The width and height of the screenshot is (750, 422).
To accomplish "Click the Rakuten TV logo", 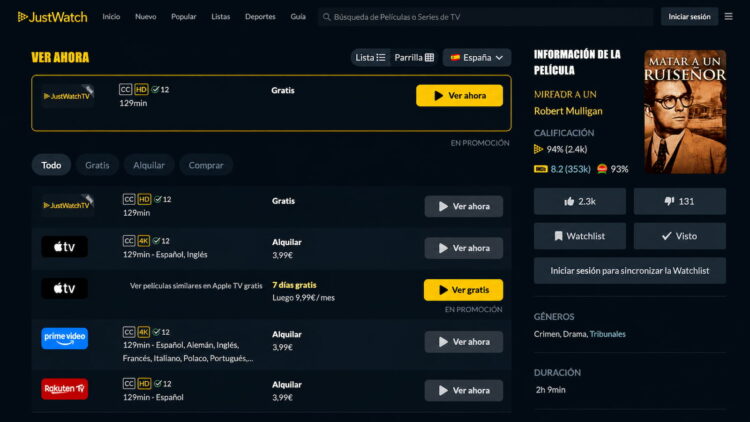I will pos(65,389).
